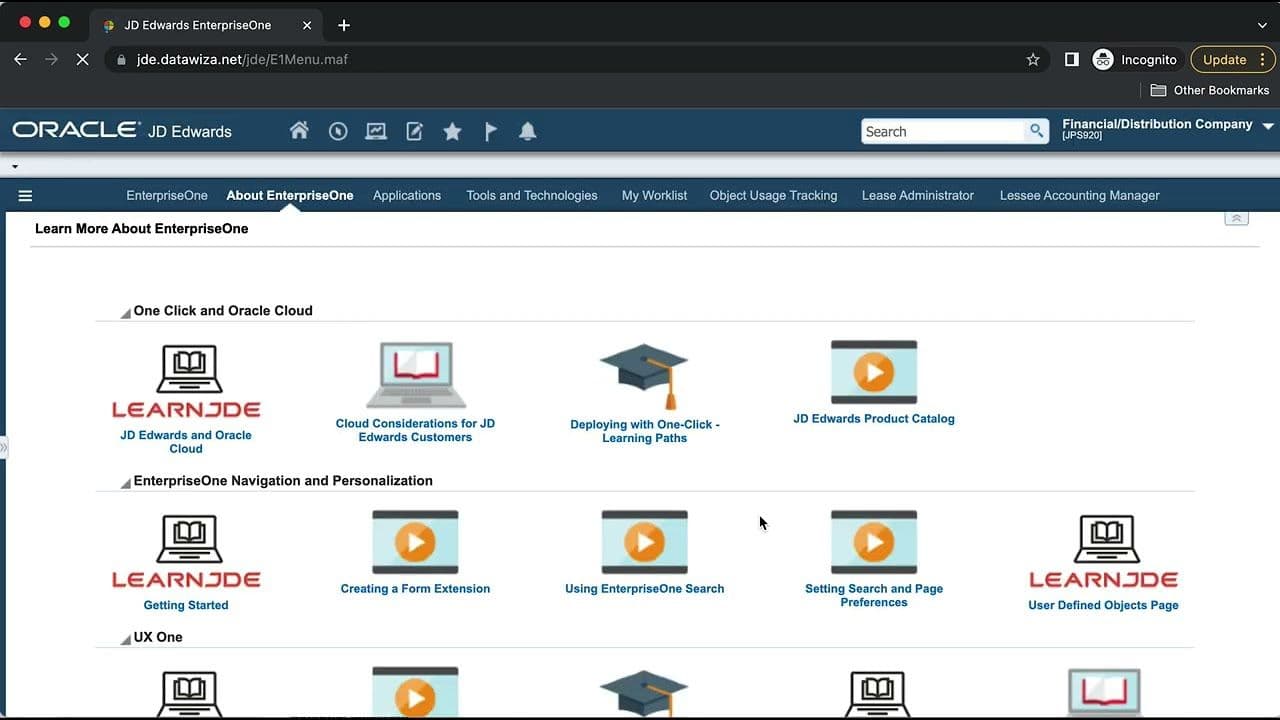Open the hamburger navigator menu
The image size is (1280, 720).
click(26, 196)
